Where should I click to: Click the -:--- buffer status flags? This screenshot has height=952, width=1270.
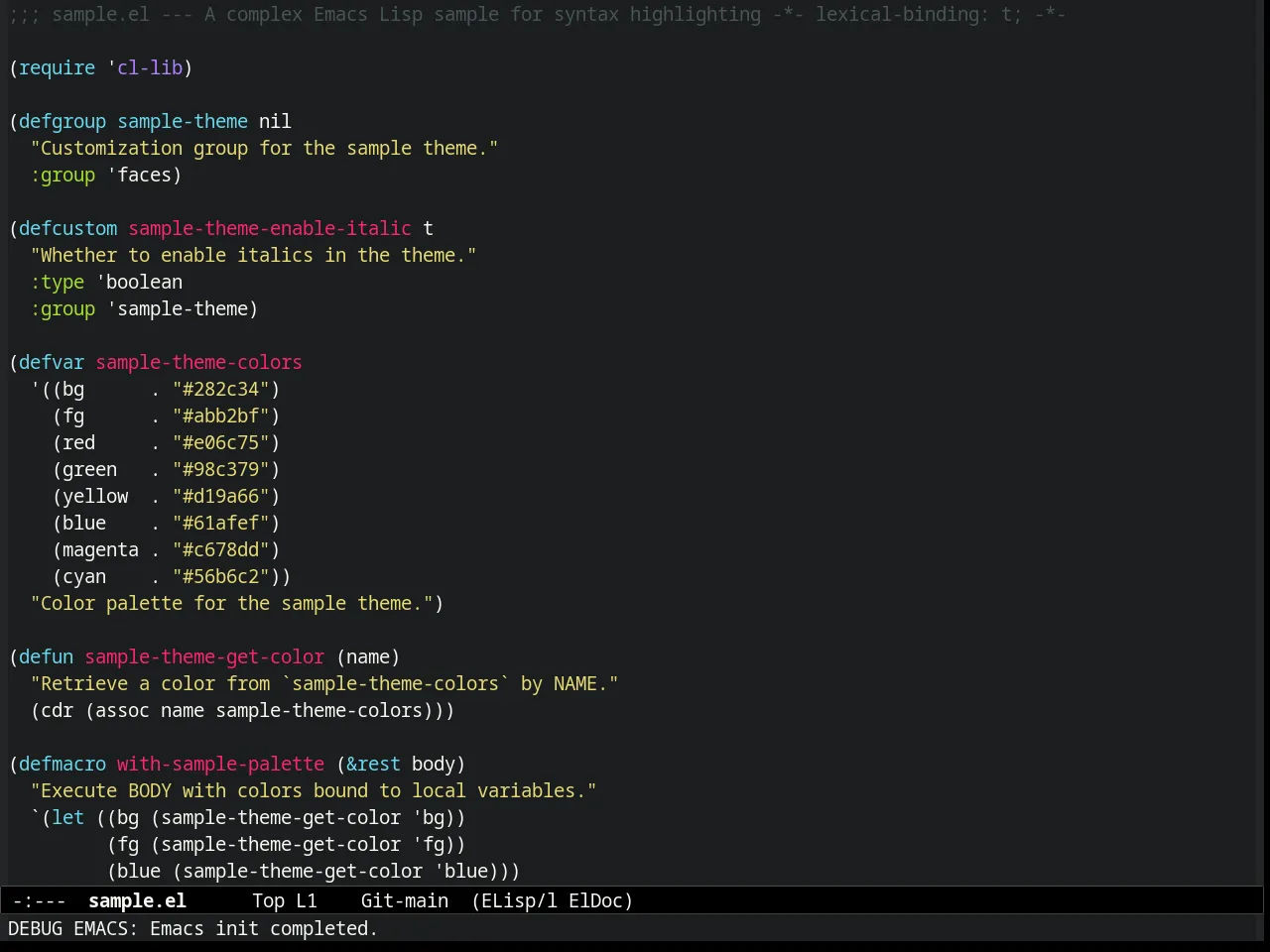[39, 900]
